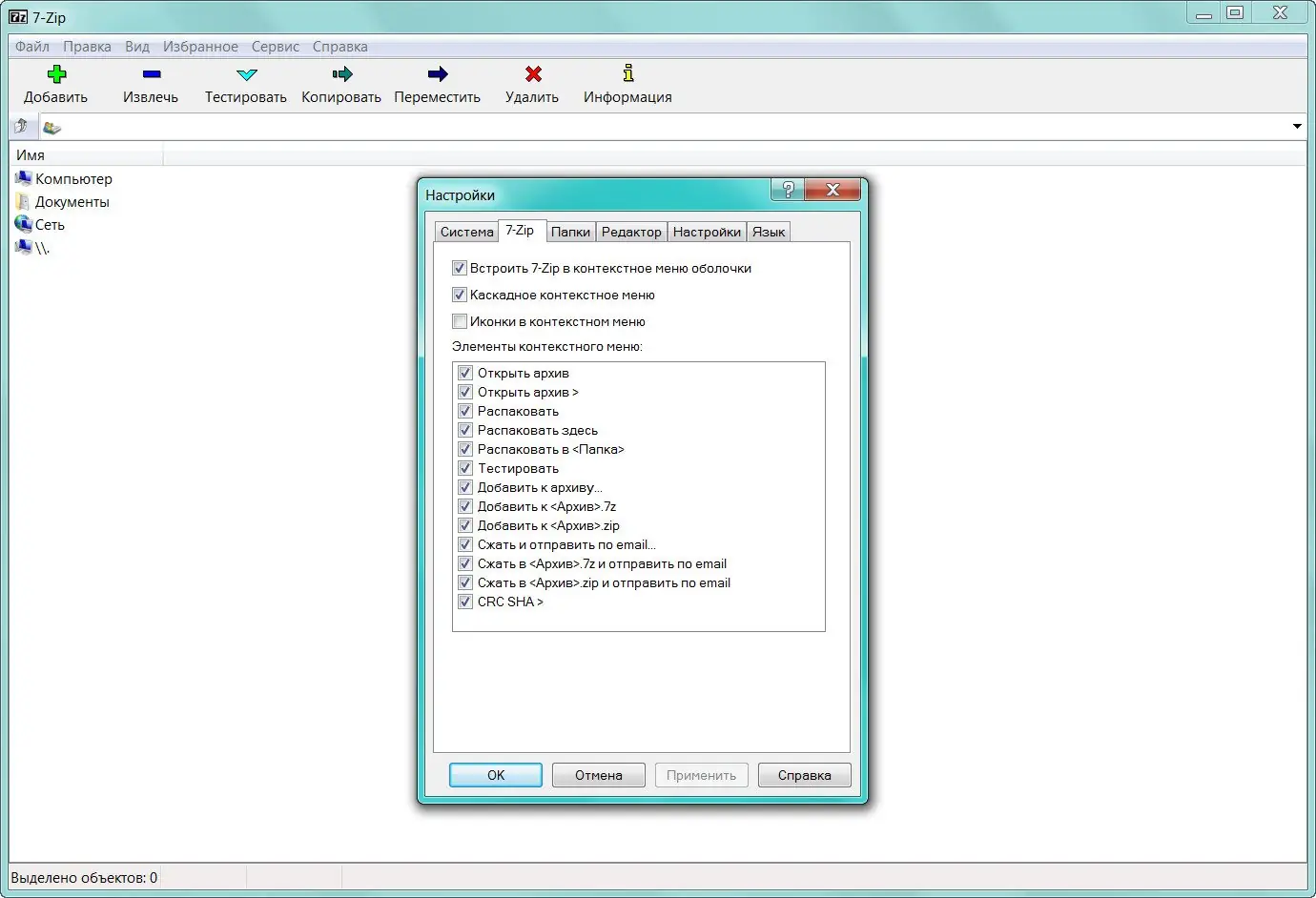This screenshot has width=1316, height=898.
Task: Uncheck Добавить к архиву... checkbox
Action: pos(465,487)
